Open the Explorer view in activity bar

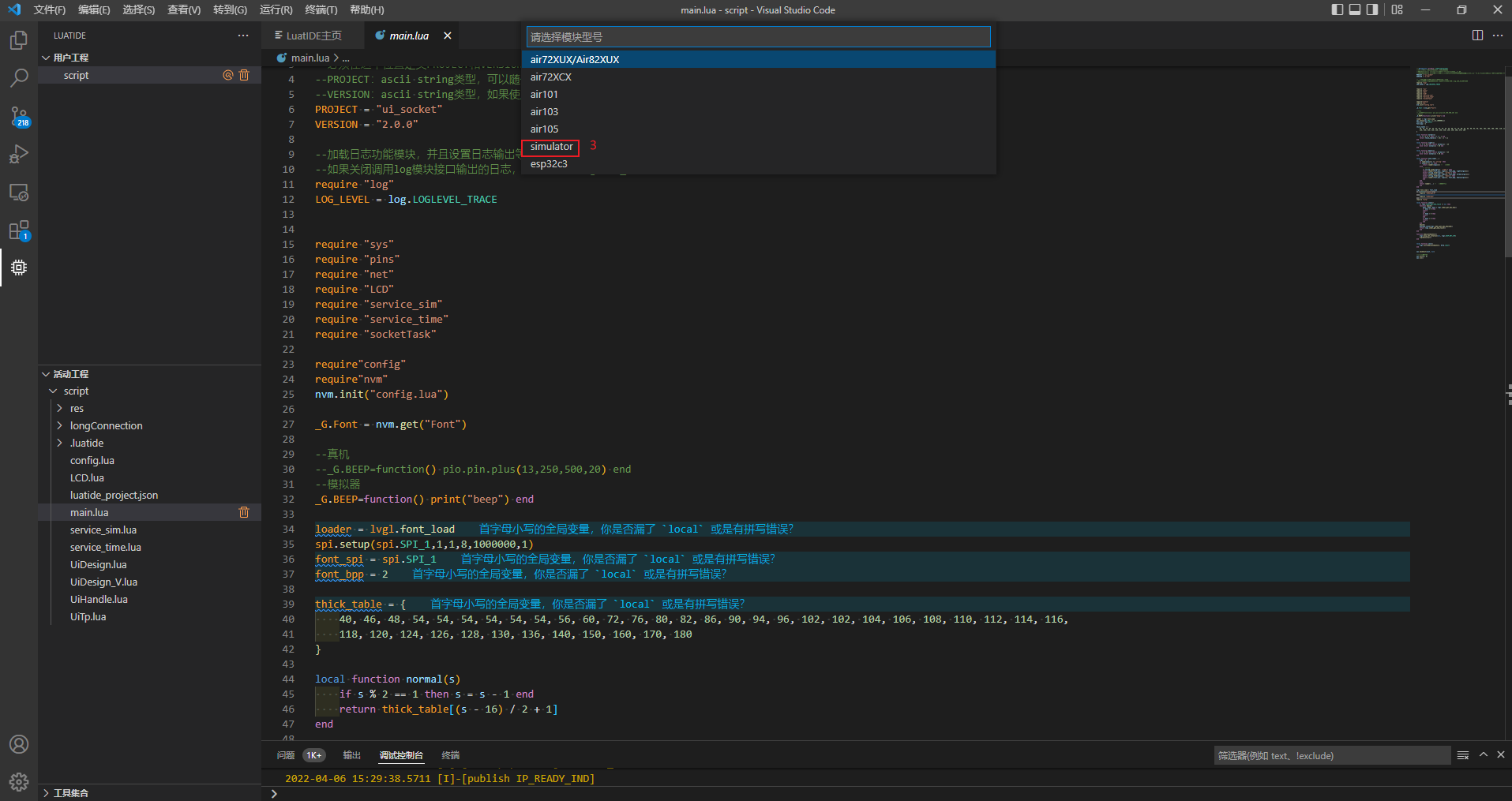pos(19,40)
